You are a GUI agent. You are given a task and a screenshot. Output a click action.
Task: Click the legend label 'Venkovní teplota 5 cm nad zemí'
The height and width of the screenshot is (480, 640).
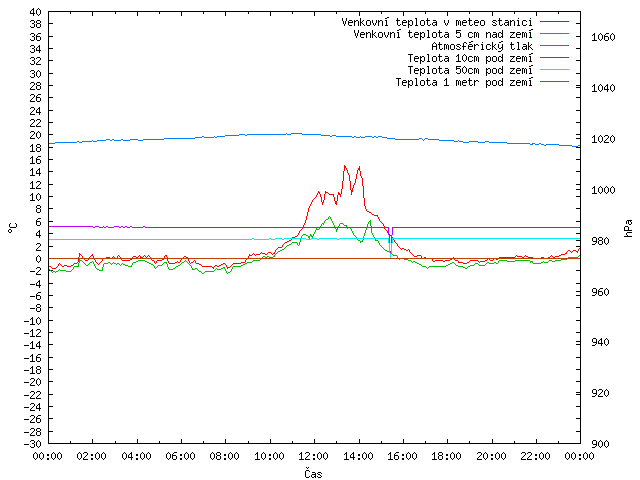tap(443, 34)
